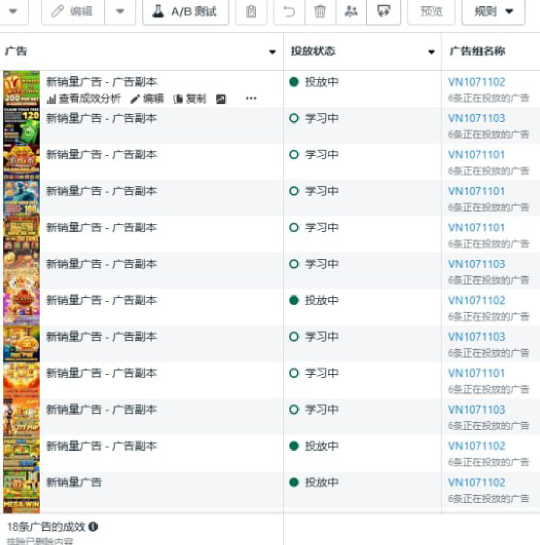This screenshot has width=540, height=545.
Task: Click the three-dots more options on first ad
Action: pyautogui.click(x=251, y=99)
